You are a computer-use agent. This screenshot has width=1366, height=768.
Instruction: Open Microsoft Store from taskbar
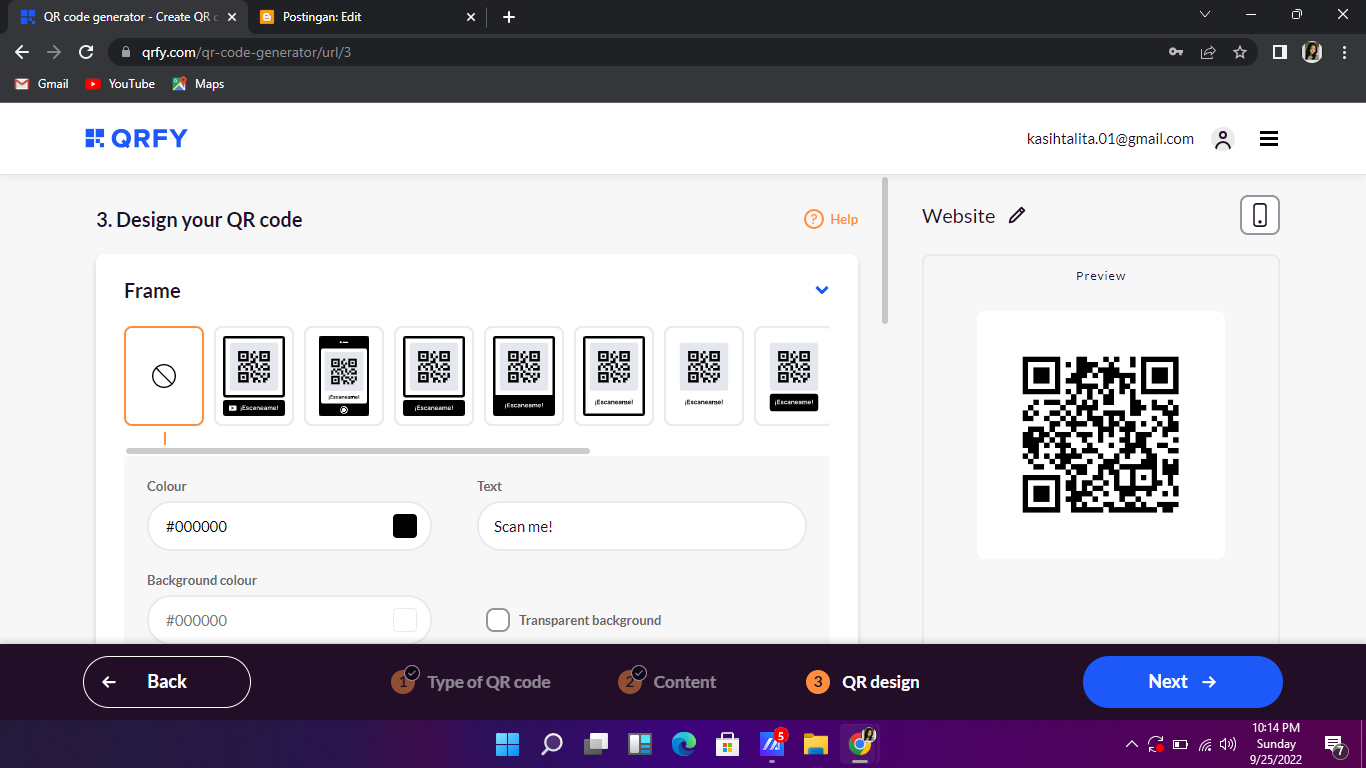(x=727, y=744)
